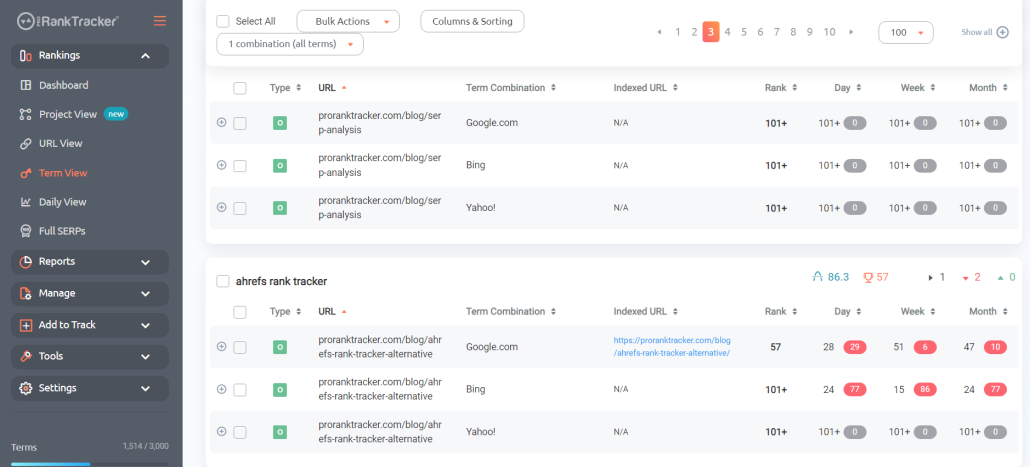The image size is (1030, 467).
Task: Click the Manage section icon
Action: pos(26,293)
